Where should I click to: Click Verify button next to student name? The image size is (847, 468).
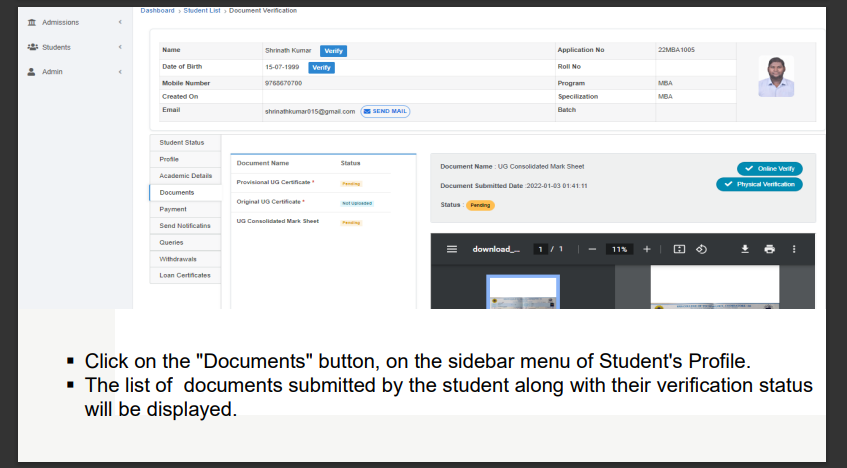click(333, 51)
